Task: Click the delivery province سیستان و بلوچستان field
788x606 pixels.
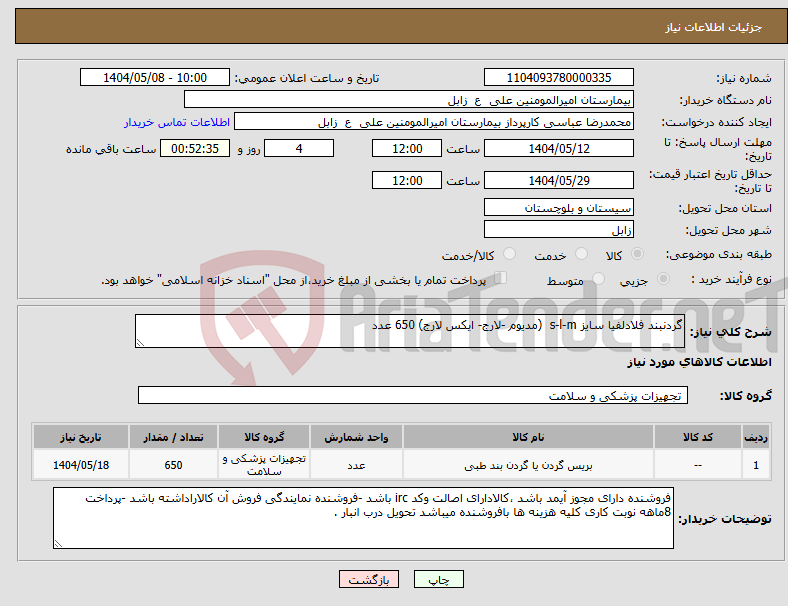Action: pos(558,208)
